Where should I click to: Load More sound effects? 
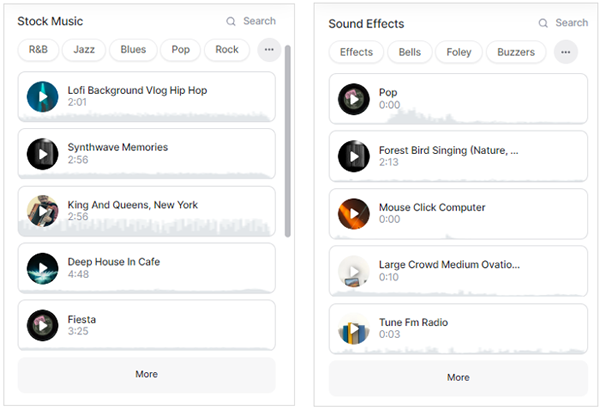click(458, 378)
